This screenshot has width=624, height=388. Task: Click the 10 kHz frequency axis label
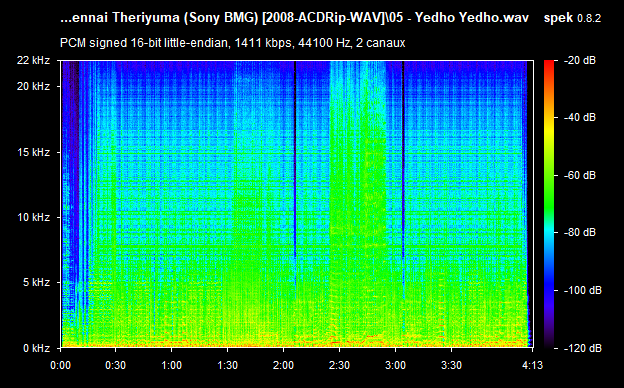tap(33, 217)
